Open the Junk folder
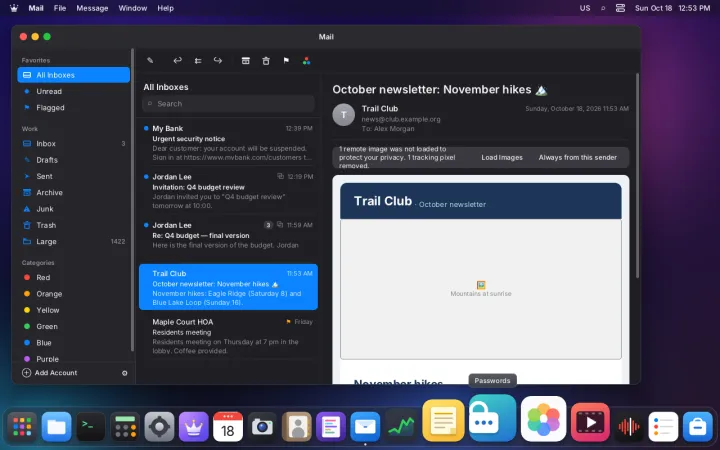This screenshot has height=450, width=720. (73, 209)
